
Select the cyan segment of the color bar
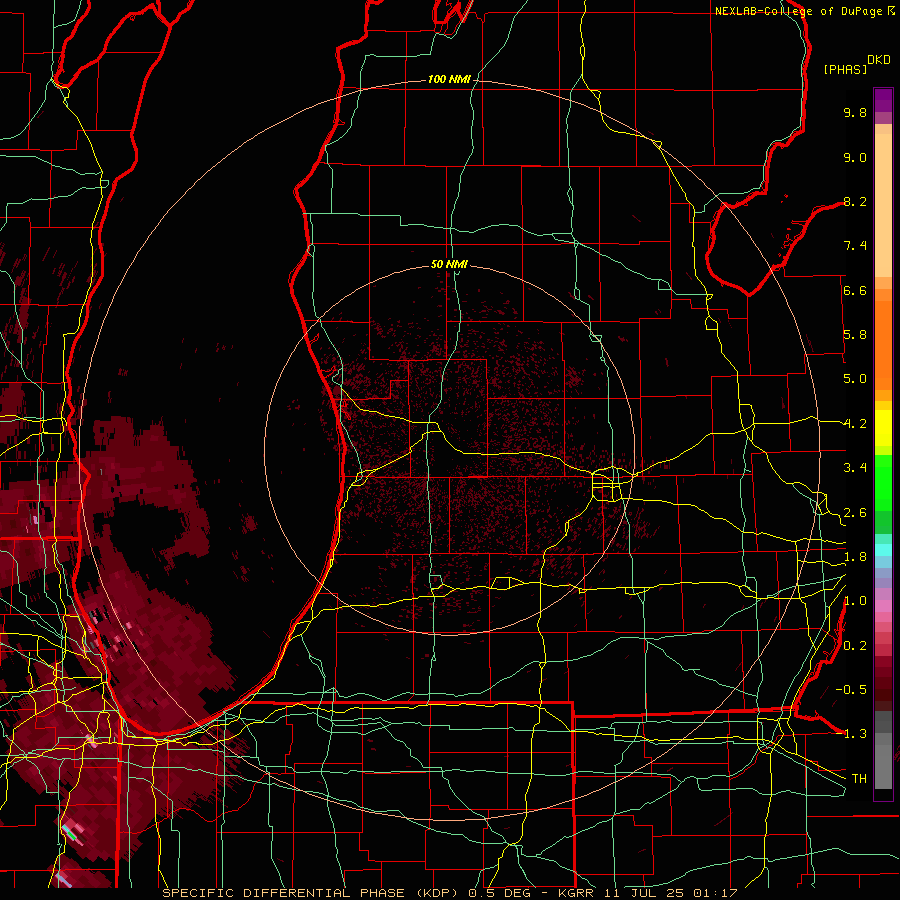883,550
